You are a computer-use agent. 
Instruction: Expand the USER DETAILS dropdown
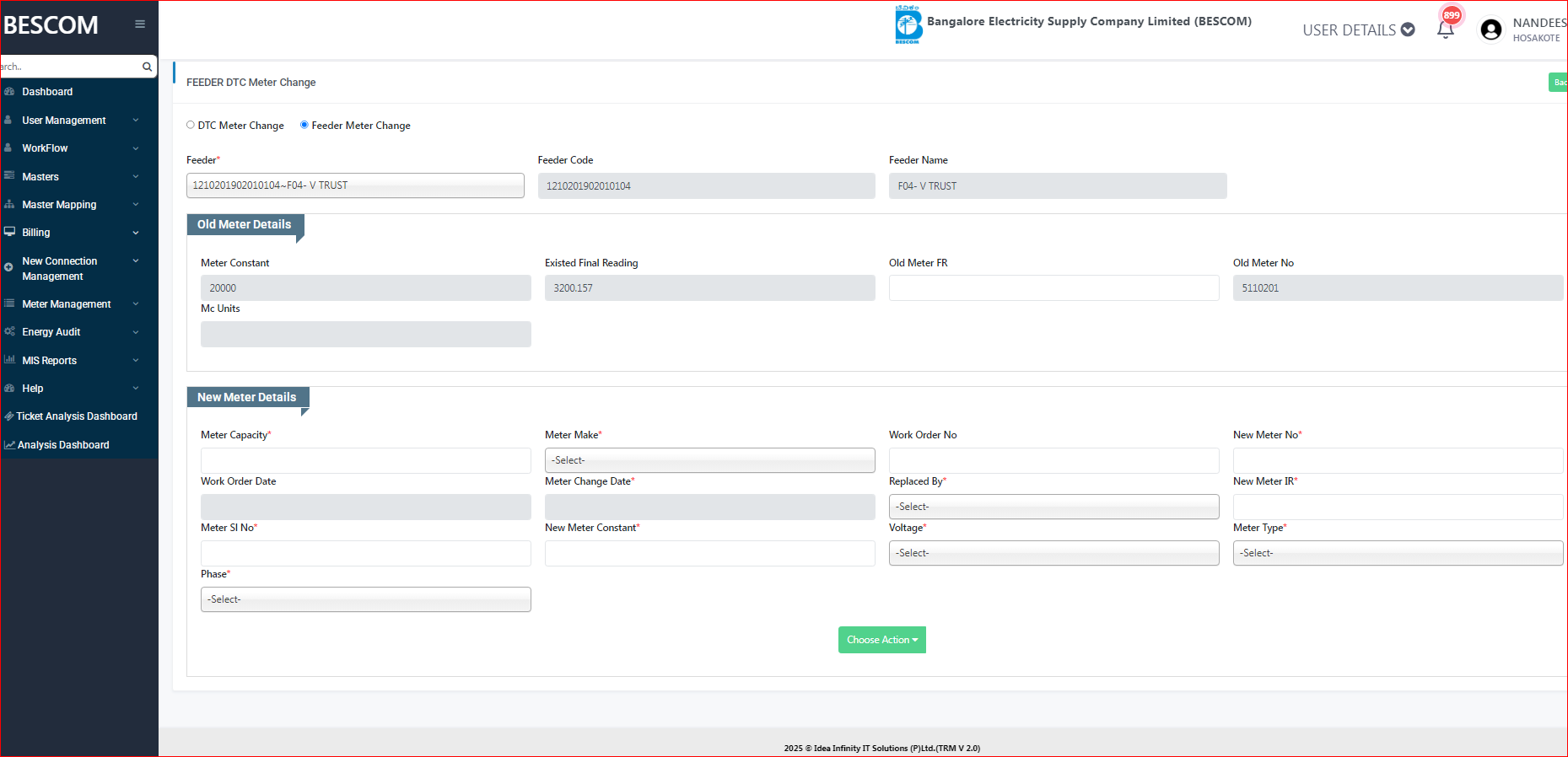point(1358,30)
